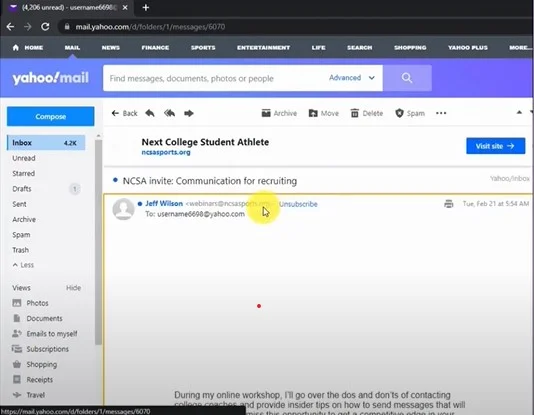The width and height of the screenshot is (534, 415).
Task: Go Back to the message list
Action: (124, 113)
